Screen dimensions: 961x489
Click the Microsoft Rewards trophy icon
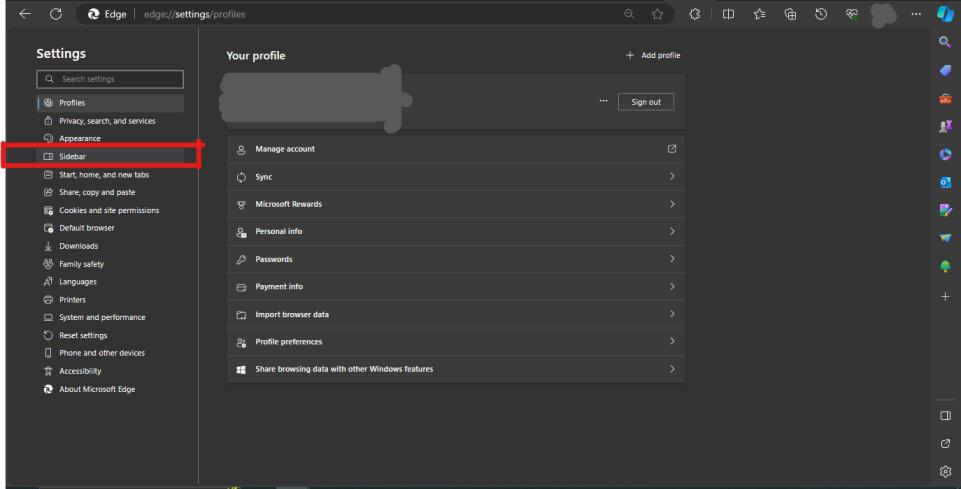click(241, 205)
